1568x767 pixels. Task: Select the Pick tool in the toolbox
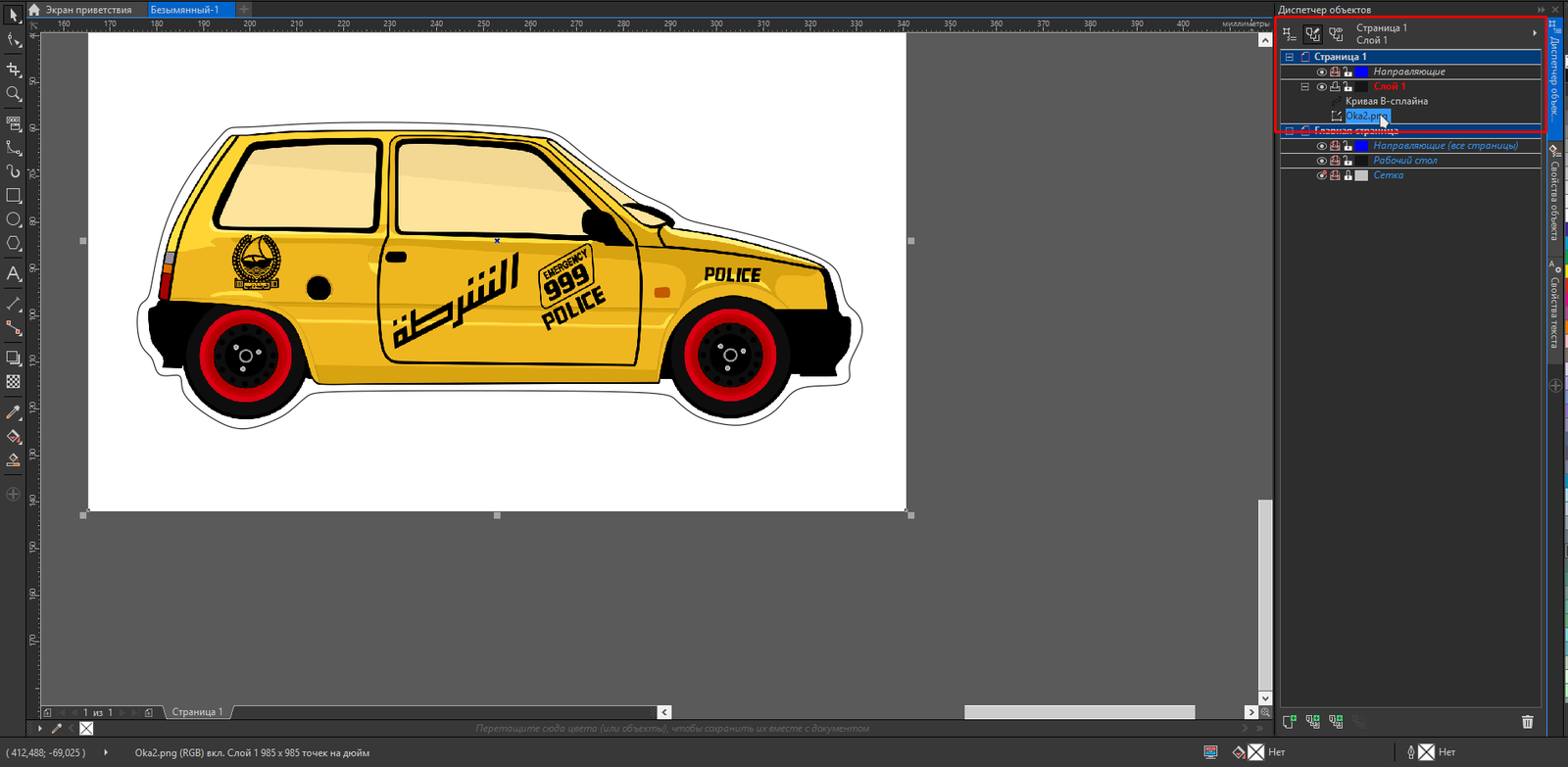(x=14, y=16)
